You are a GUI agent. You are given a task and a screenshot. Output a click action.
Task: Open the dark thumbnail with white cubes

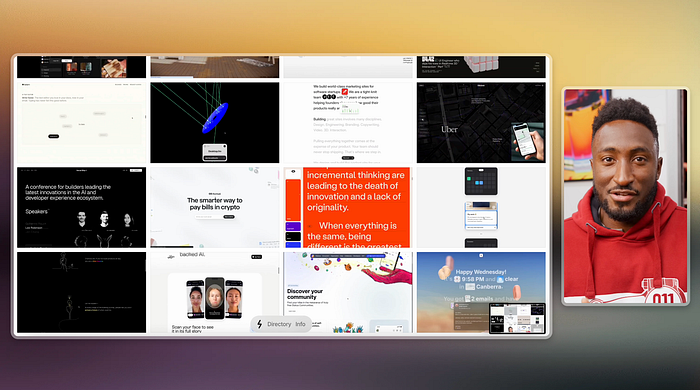click(481, 67)
